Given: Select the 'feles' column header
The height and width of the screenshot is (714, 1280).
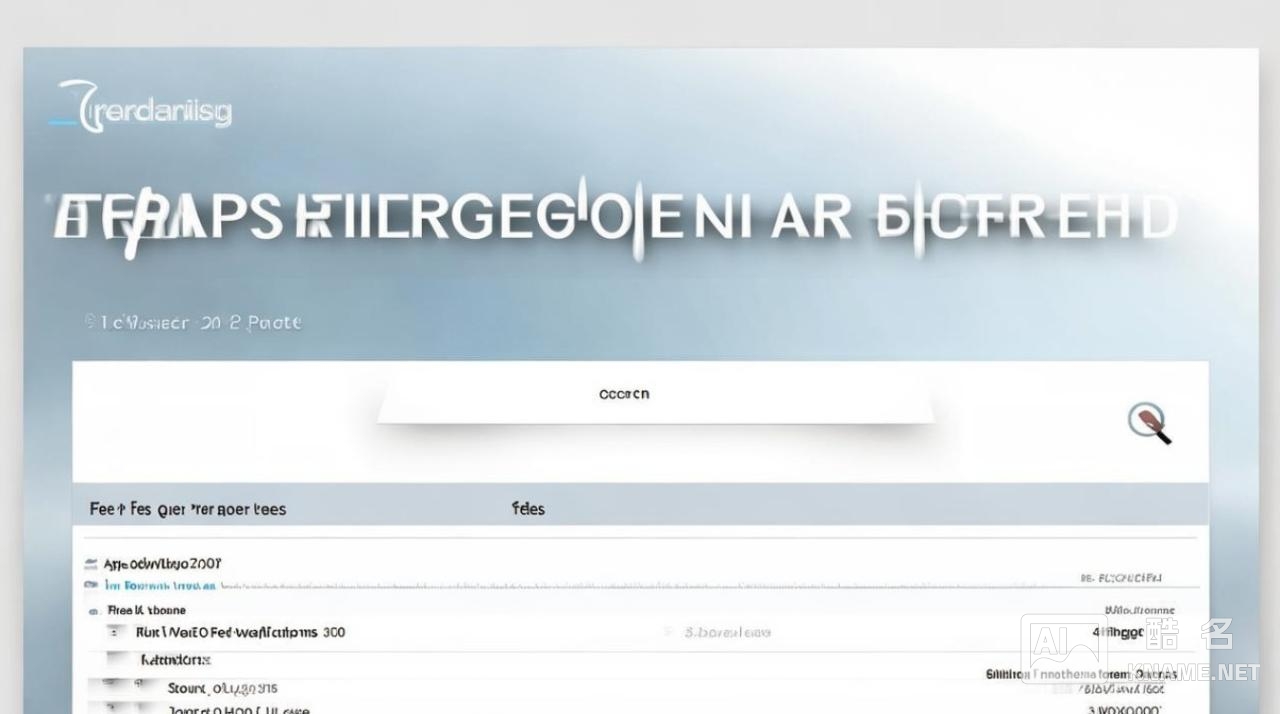Looking at the screenshot, I should coord(528,509).
